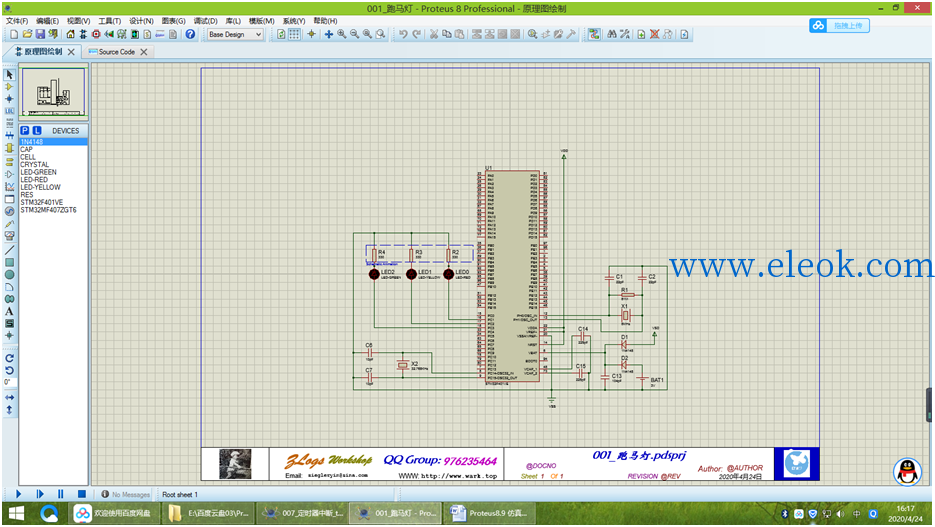Open the Proteus8.9 Word document in taskbar
This screenshot has height=527, width=935.
489,513
